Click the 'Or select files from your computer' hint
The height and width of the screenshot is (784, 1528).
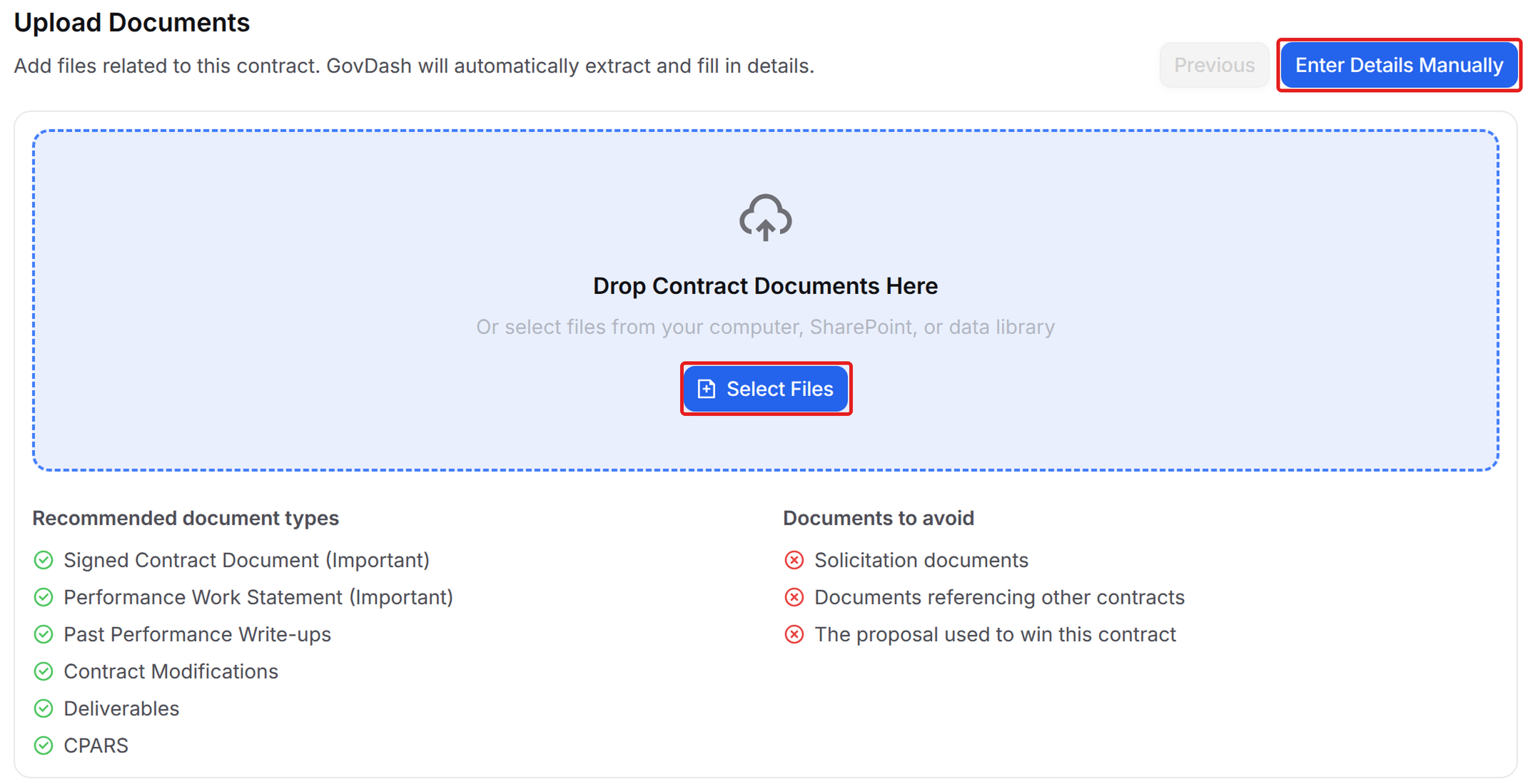pyautogui.click(x=765, y=327)
